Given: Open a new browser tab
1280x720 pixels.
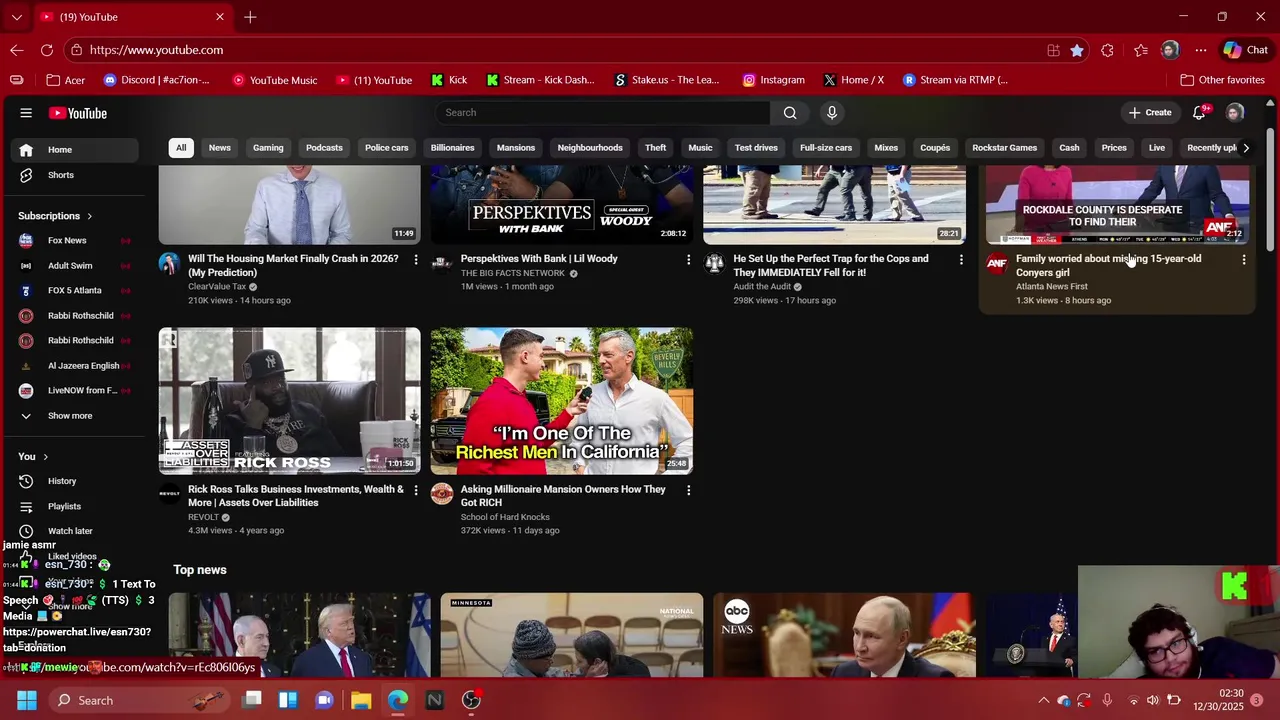Looking at the screenshot, I should 250,17.
